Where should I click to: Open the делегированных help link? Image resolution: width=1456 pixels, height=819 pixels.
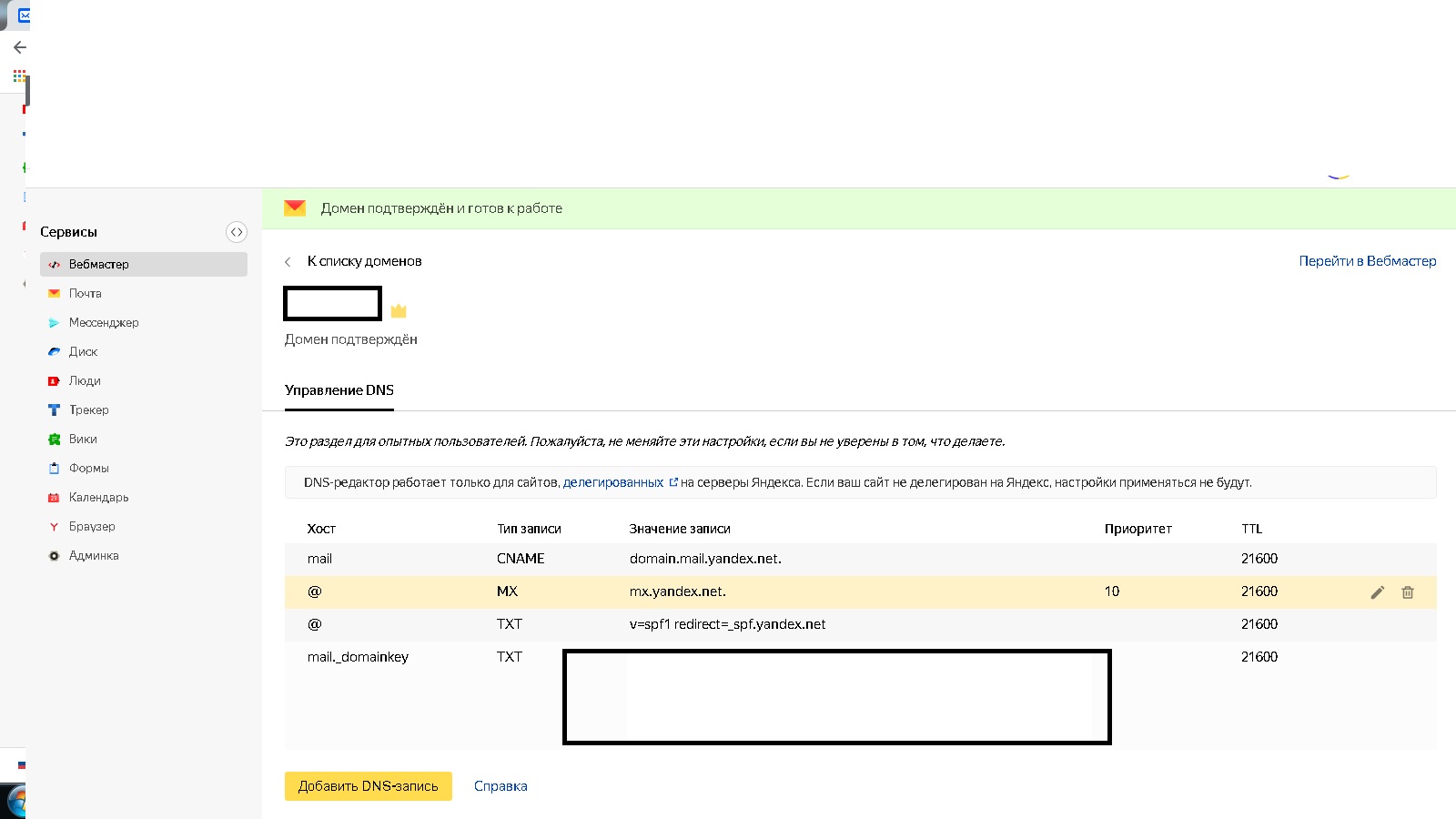(x=613, y=482)
